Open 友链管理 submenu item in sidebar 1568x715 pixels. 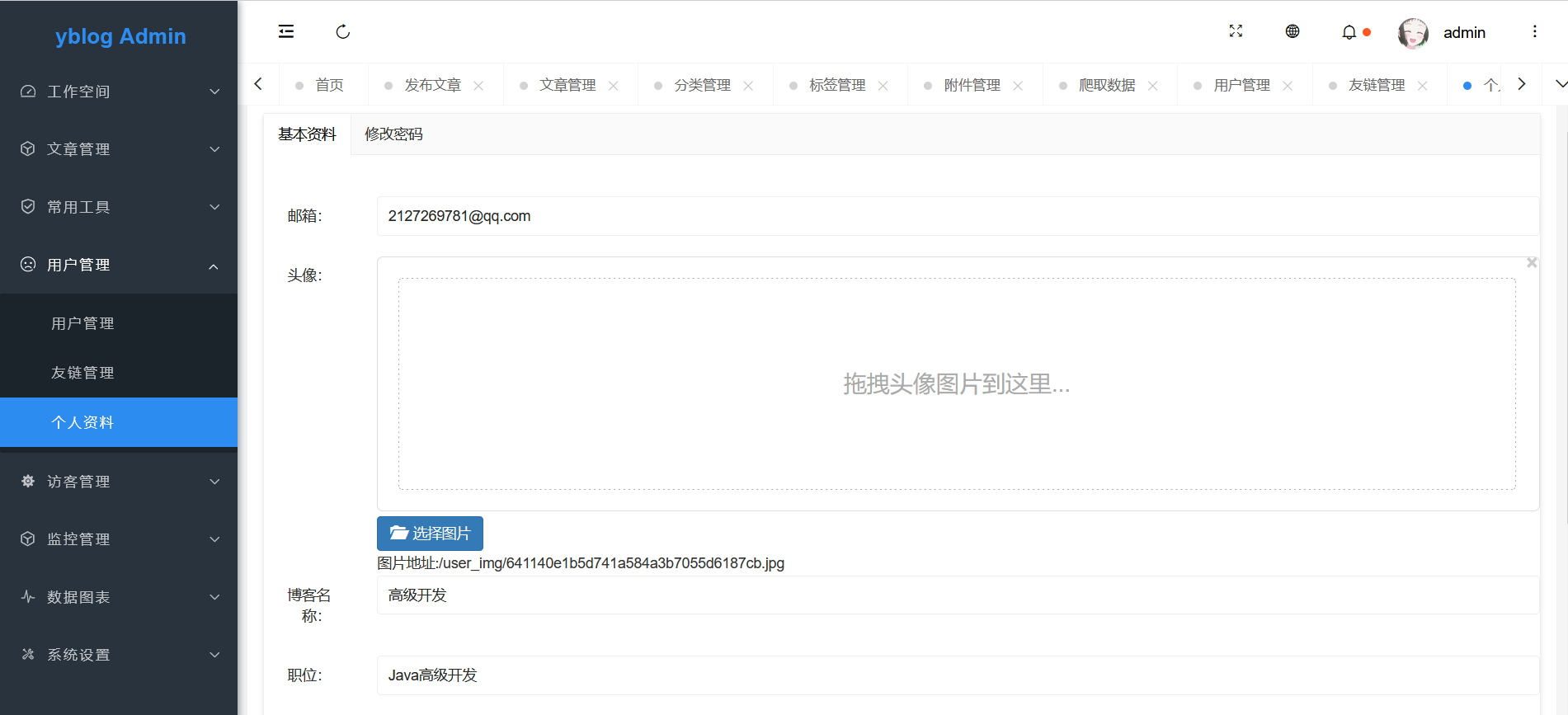(119, 373)
